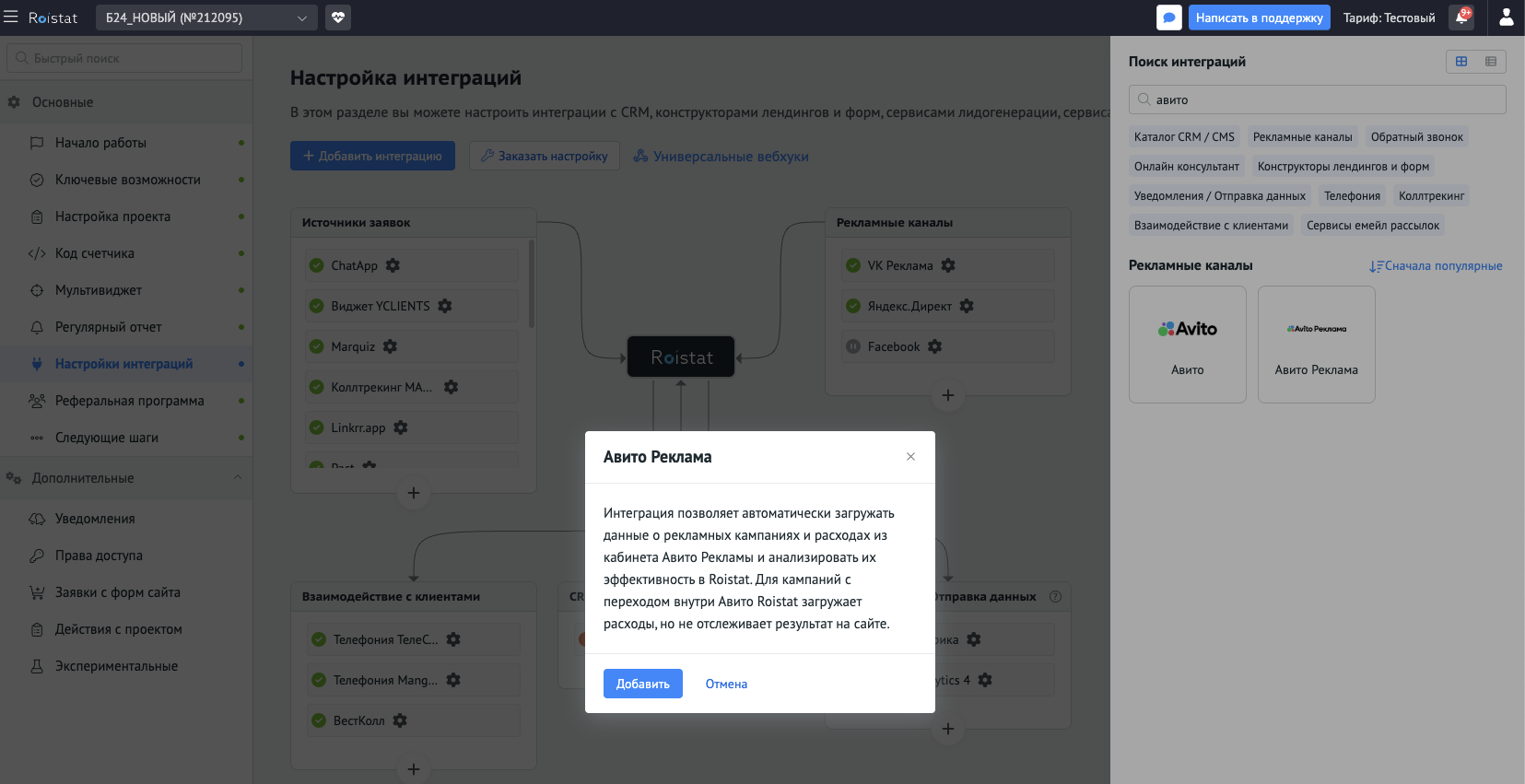Click the Быстрый поиск search field
The height and width of the screenshot is (784, 1525).
click(x=124, y=58)
